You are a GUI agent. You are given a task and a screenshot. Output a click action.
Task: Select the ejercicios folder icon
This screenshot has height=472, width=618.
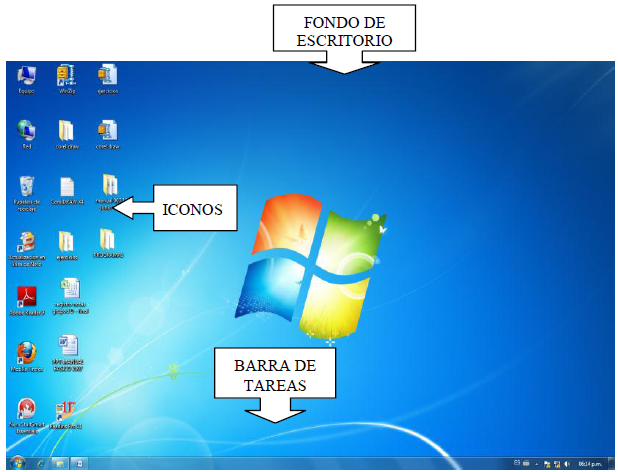click(x=67, y=246)
